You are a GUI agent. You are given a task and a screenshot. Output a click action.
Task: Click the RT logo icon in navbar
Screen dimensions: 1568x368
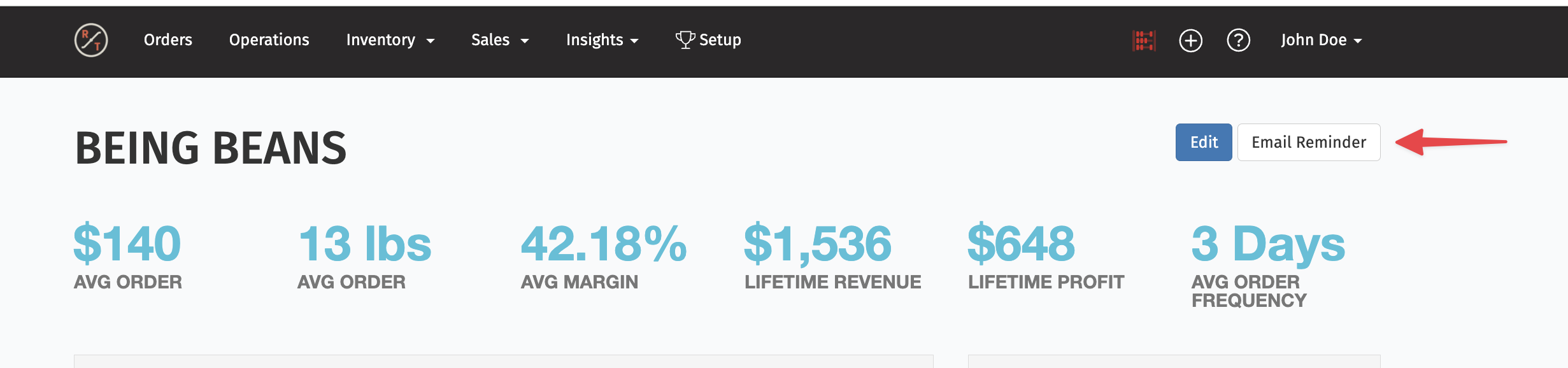click(x=91, y=40)
